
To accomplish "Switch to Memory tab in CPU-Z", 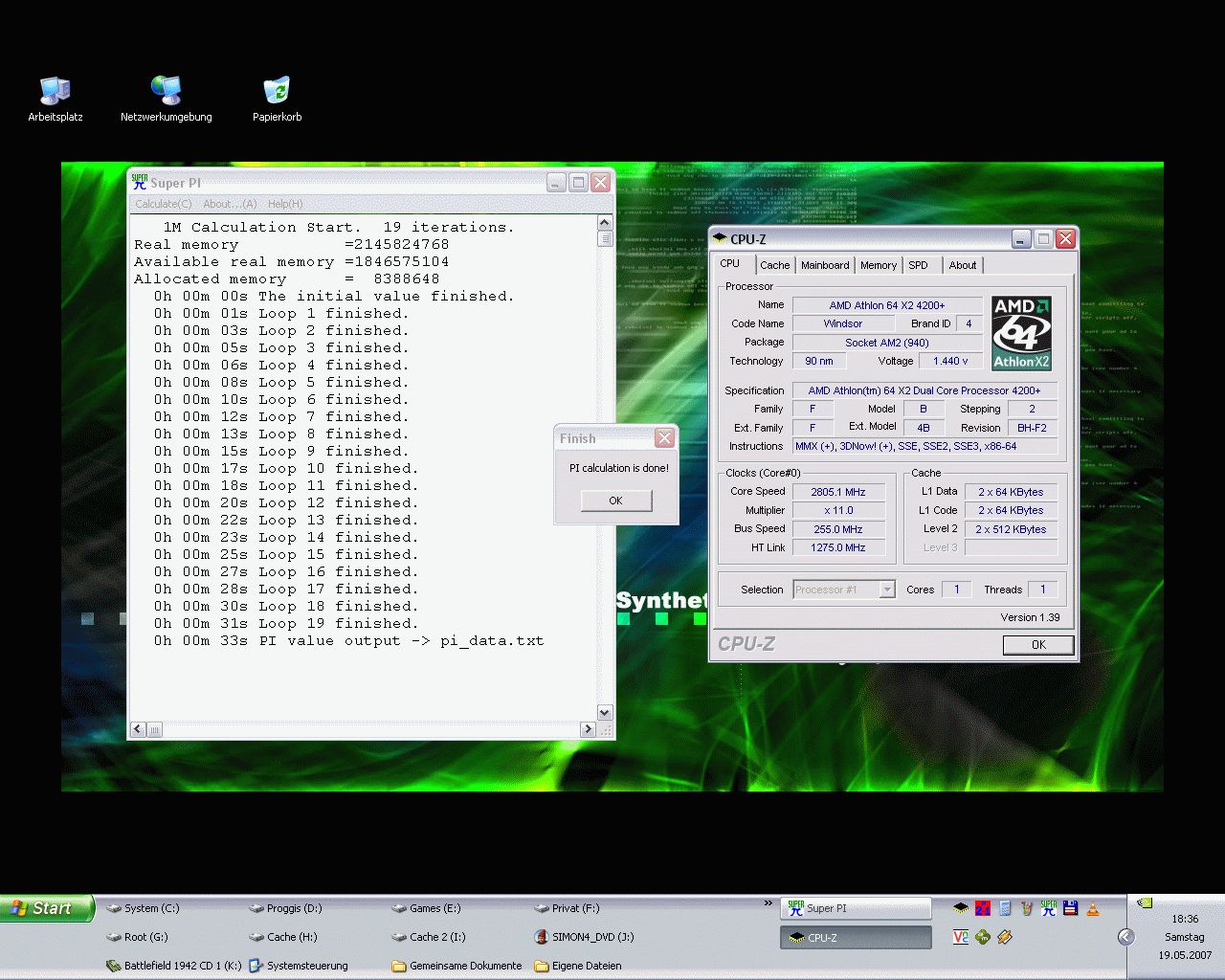I will coord(879,265).
